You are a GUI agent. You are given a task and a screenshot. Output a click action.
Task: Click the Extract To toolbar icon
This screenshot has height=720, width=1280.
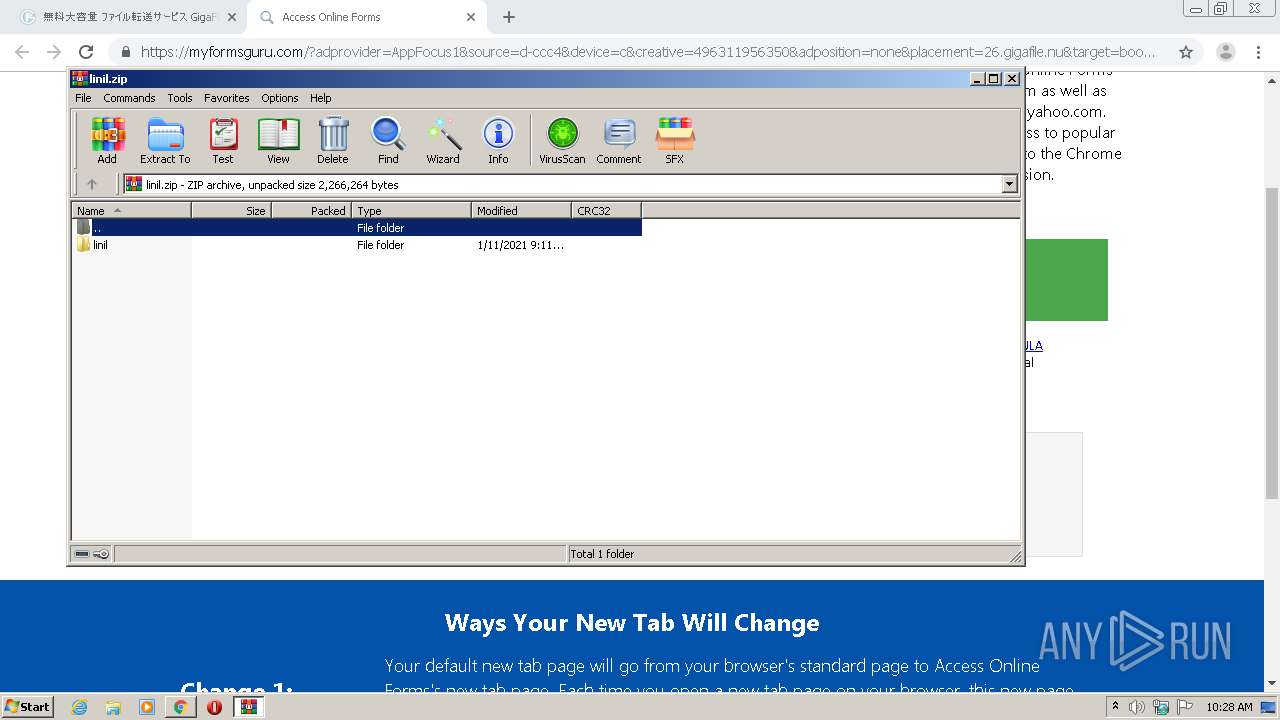coord(165,140)
